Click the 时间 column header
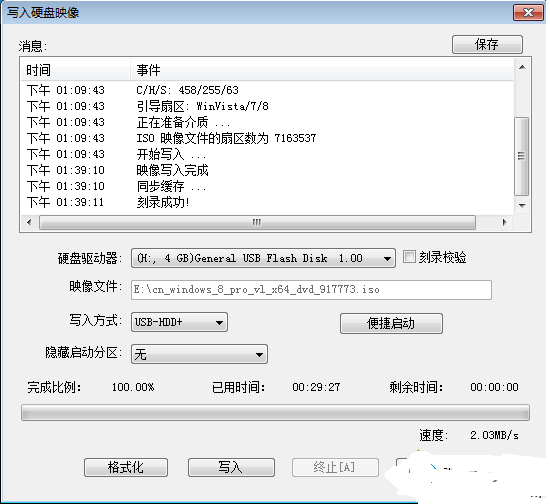 (x=75, y=70)
